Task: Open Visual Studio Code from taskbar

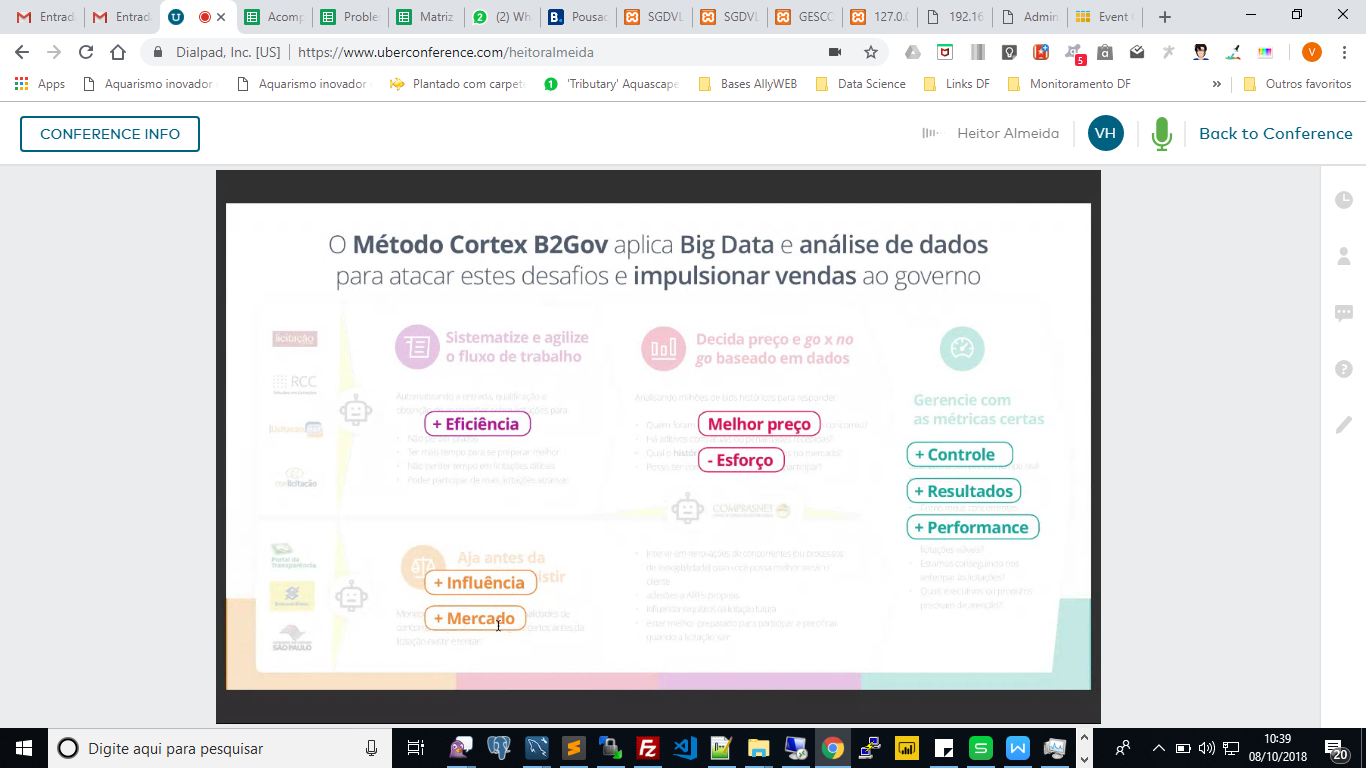Action: pyautogui.click(x=684, y=748)
